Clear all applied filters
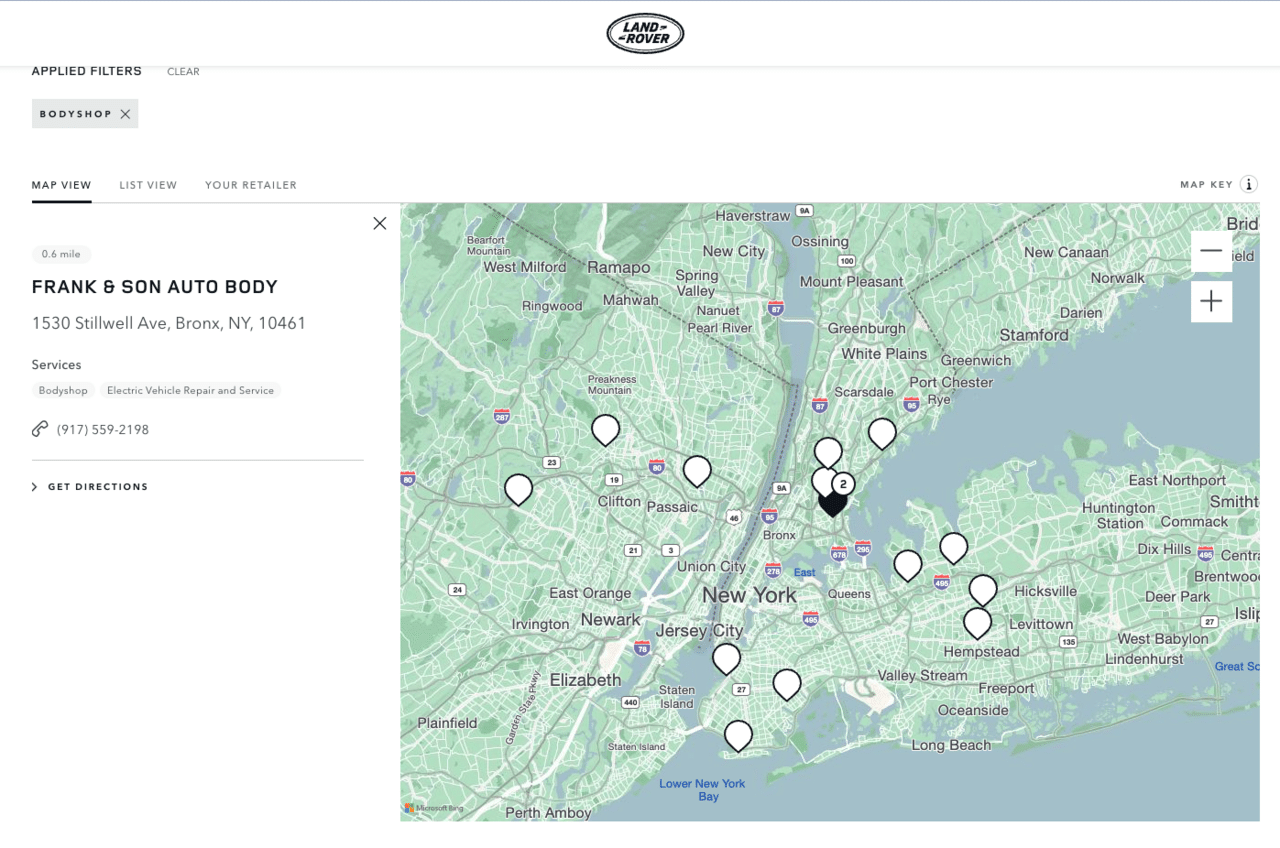Screen dimensions: 1280x848 183,71
